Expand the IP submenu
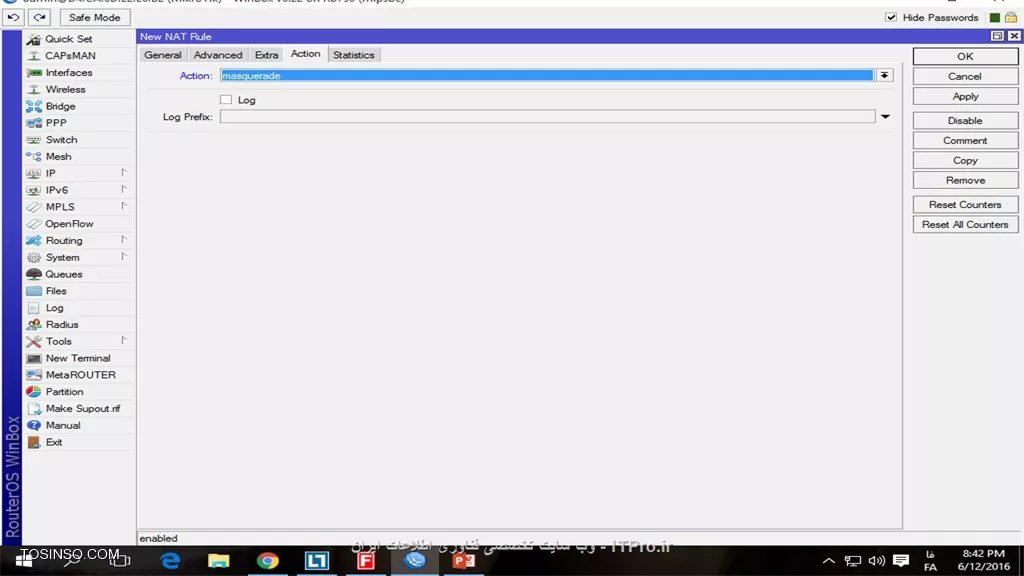The width and height of the screenshot is (1024, 576). coord(123,173)
